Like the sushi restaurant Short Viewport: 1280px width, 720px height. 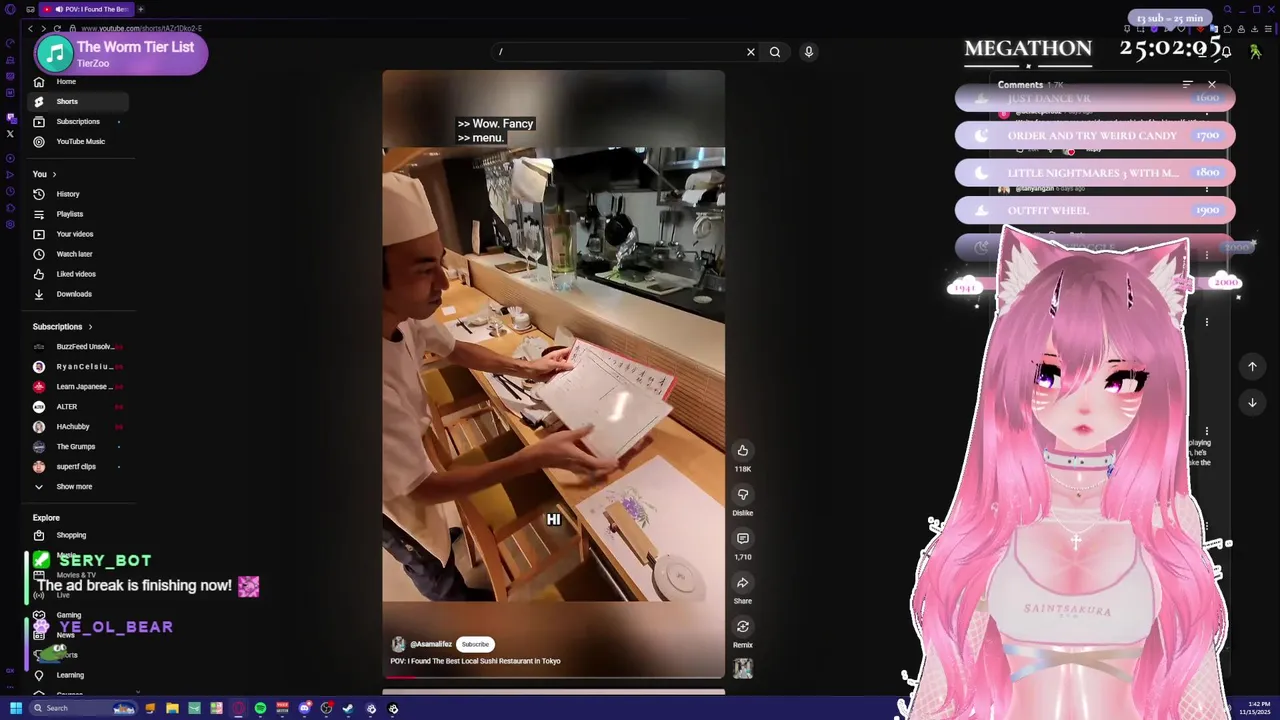point(743,450)
